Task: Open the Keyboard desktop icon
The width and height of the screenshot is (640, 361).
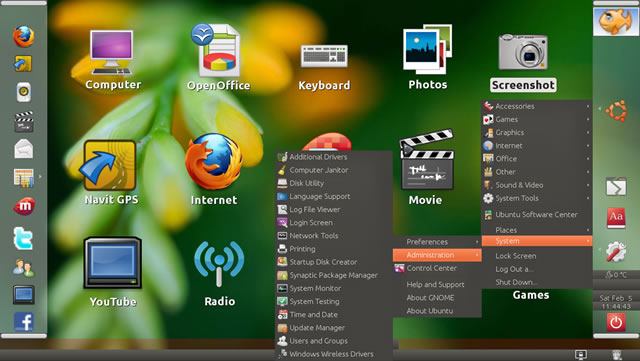Action: click(324, 56)
